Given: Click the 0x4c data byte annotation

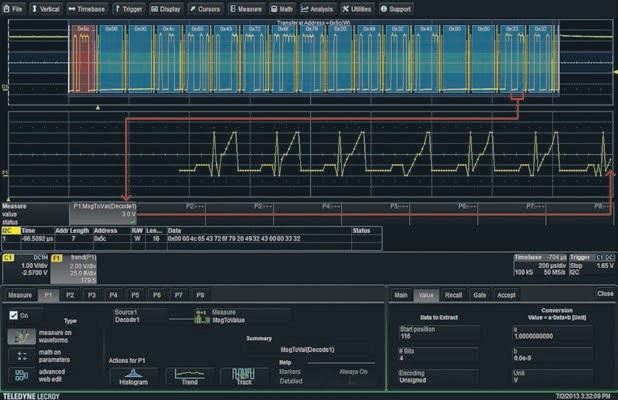Looking at the screenshot, I should click(x=168, y=29).
